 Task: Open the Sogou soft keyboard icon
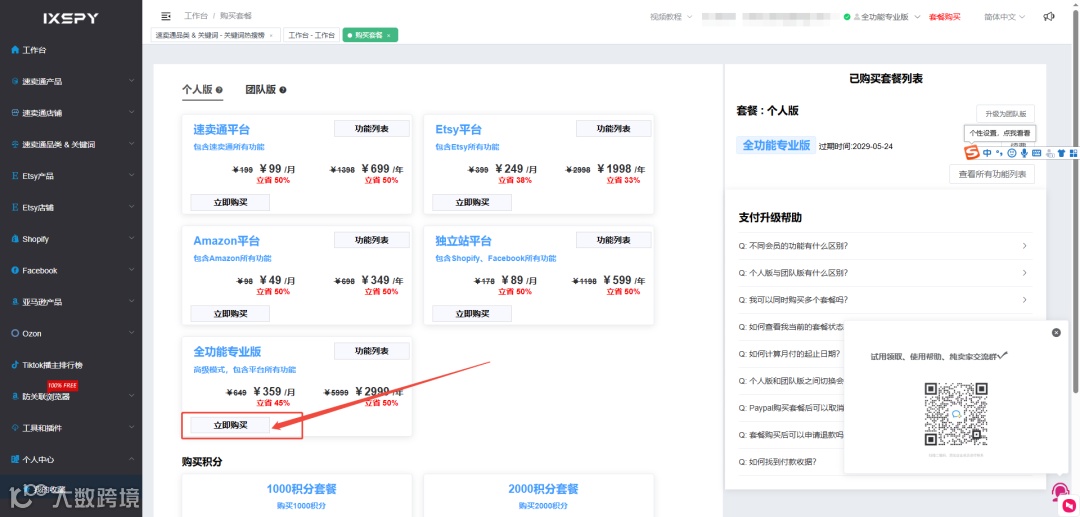click(1037, 153)
